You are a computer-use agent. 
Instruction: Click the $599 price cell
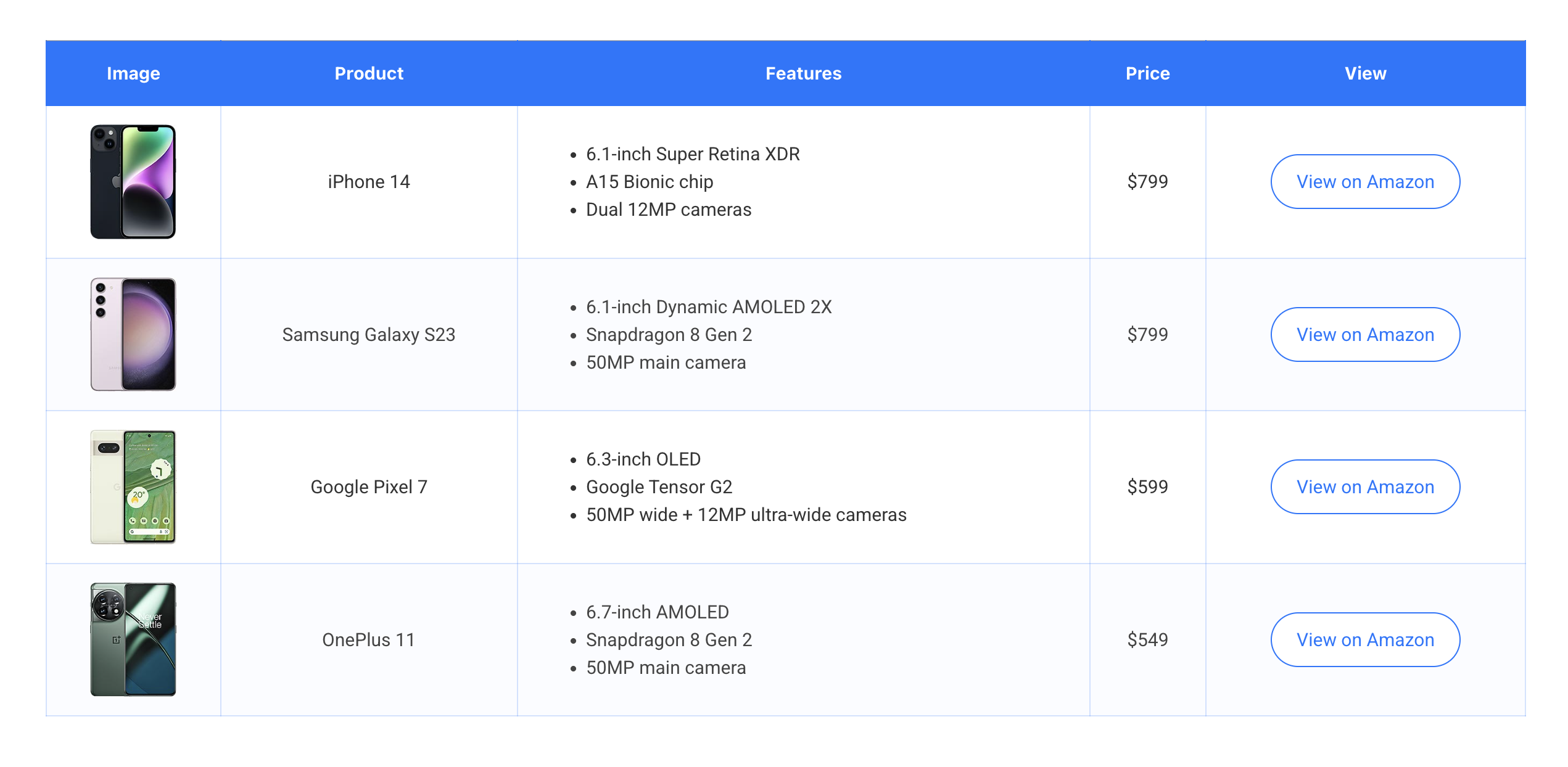tap(1147, 487)
